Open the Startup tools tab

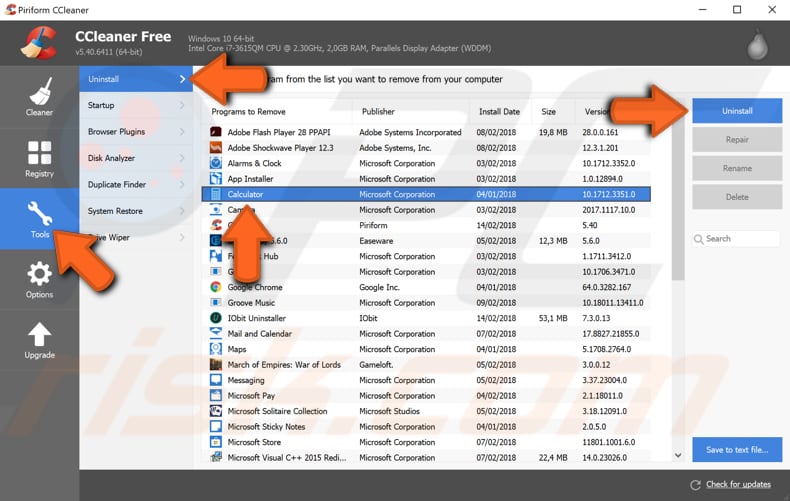click(136, 105)
